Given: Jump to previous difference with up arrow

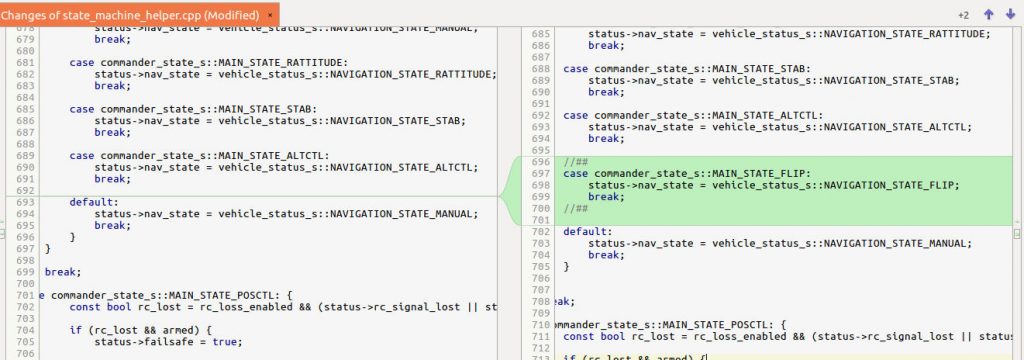Looking at the screenshot, I should pos(988,14).
